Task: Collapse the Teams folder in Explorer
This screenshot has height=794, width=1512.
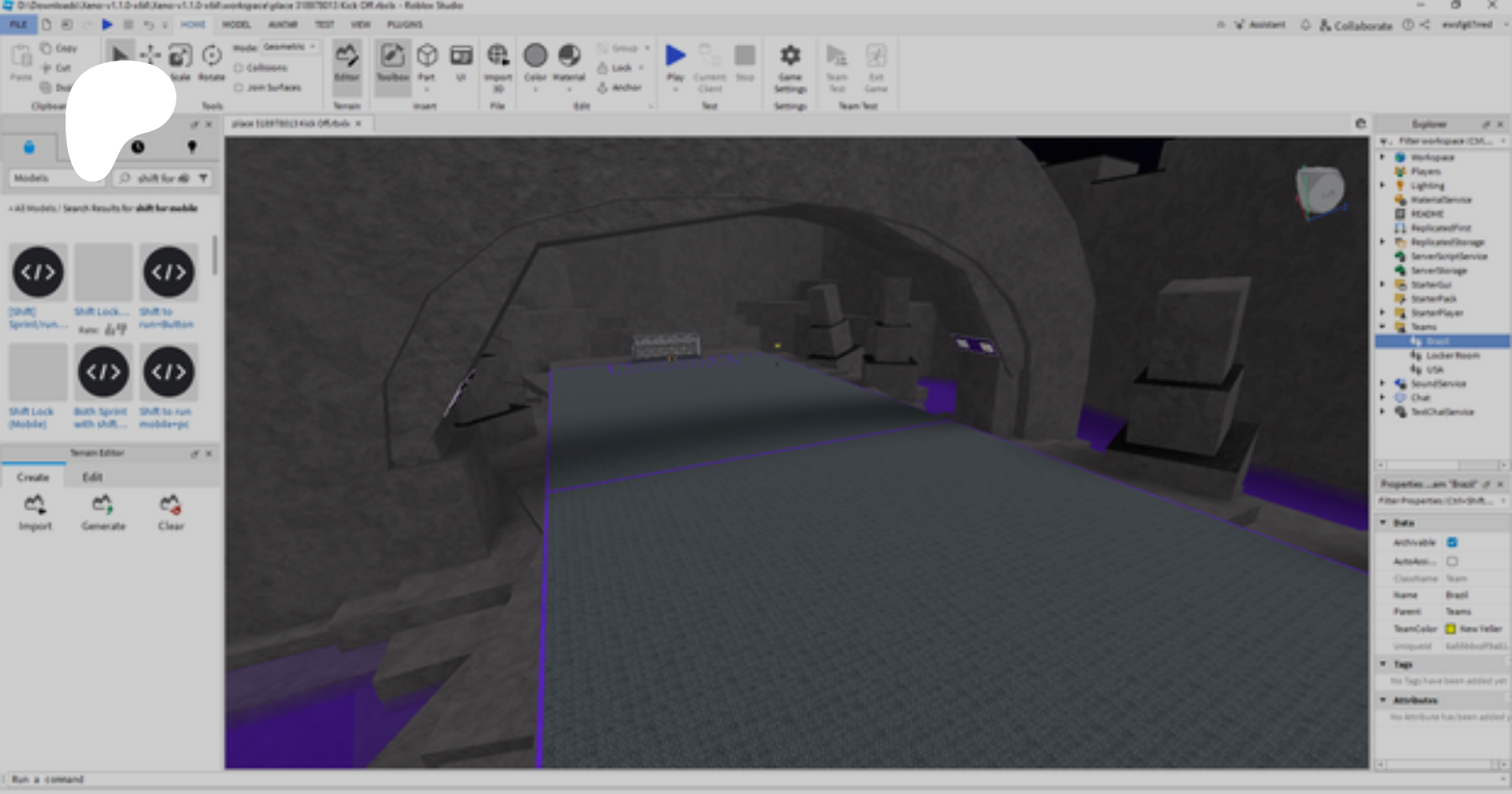Action: tap(1383, 327)
